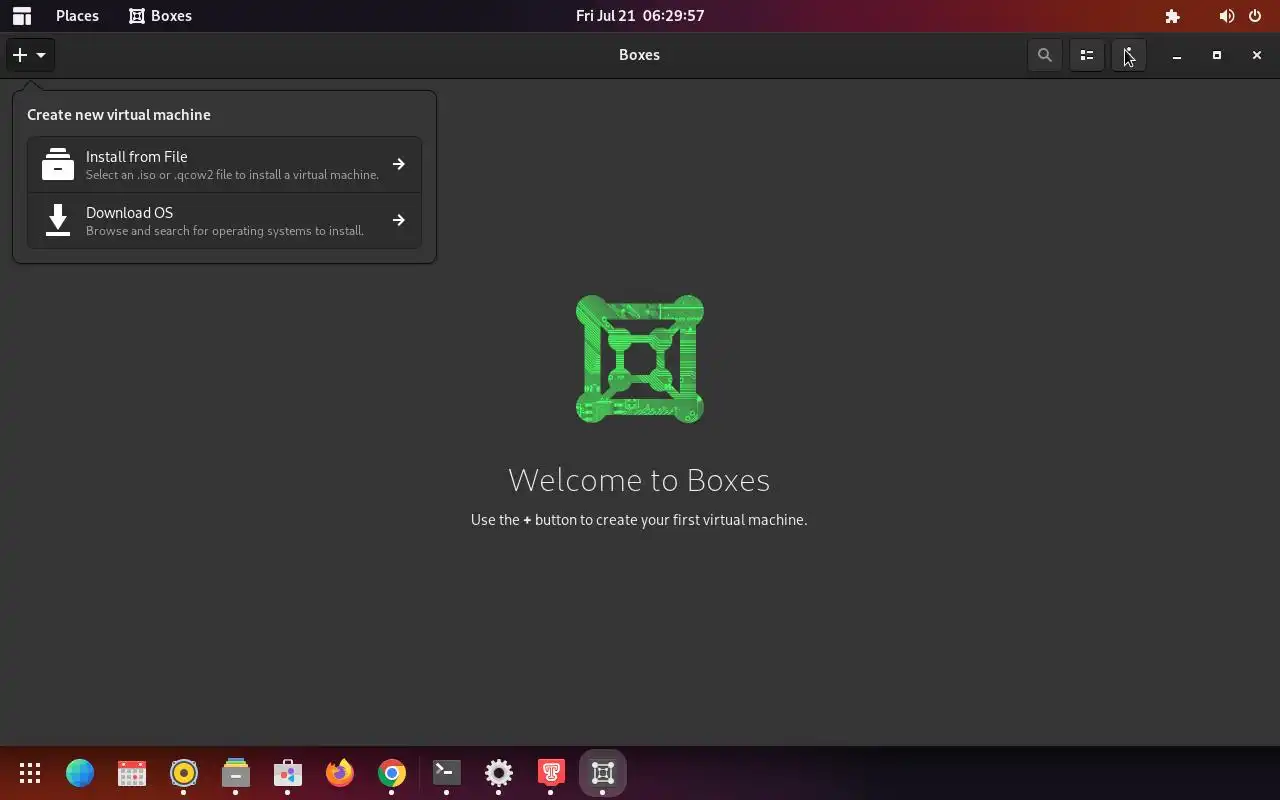Click the search magnifier button in Boxes
This screenshot has width=1280, height=800.
pyautogui.click(x=1045, y=55)
